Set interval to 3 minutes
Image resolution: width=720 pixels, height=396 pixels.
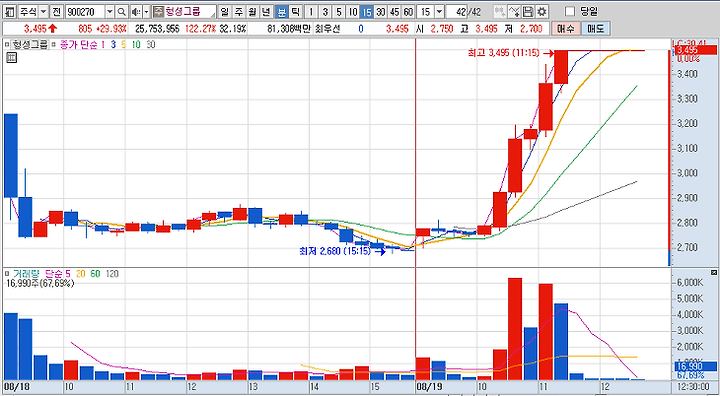click(x=325, y=11)
